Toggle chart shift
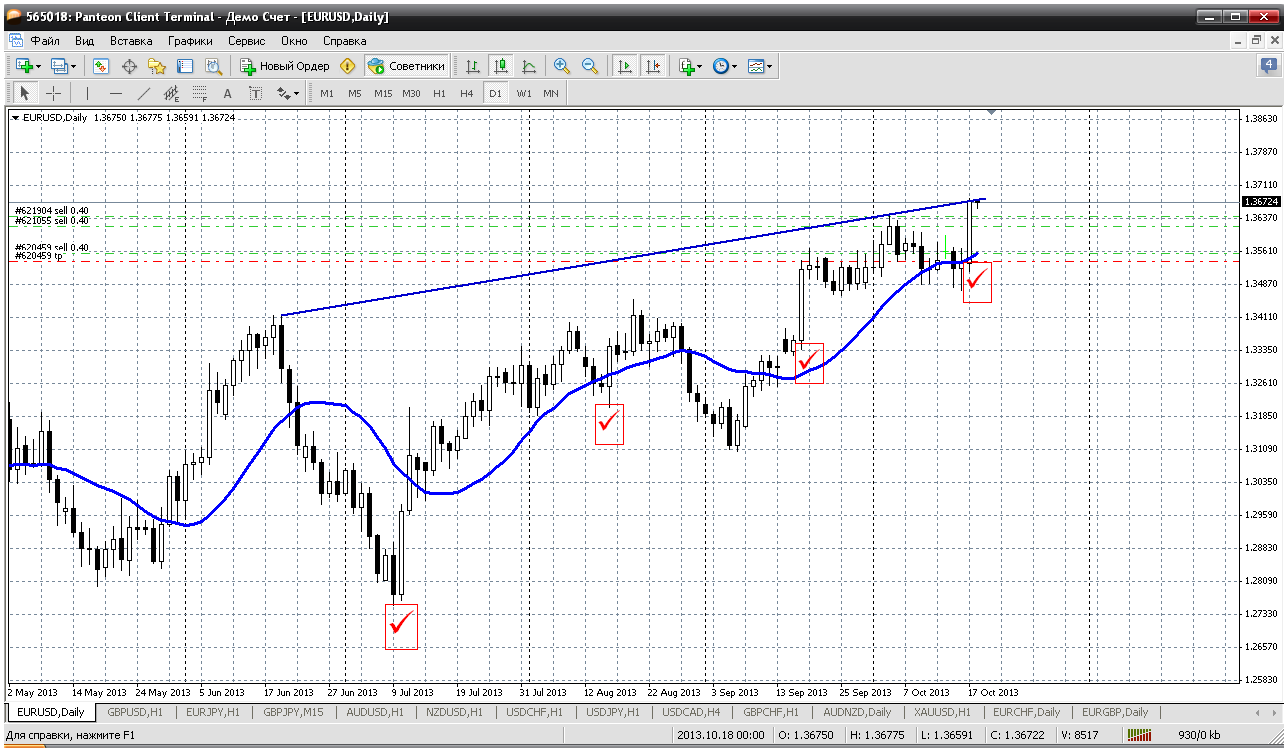 (x=653, y=66)
